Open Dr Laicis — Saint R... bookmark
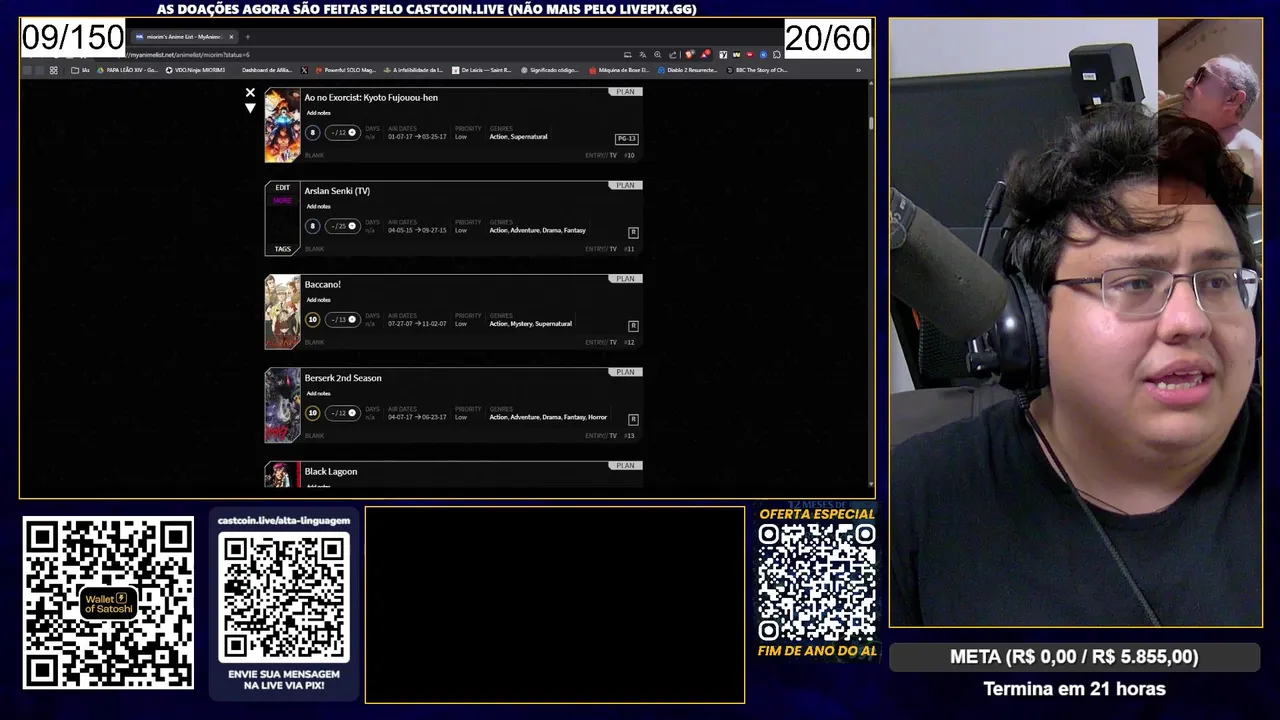This screenshot has height=720, width=1280. [x=482, y=70]
